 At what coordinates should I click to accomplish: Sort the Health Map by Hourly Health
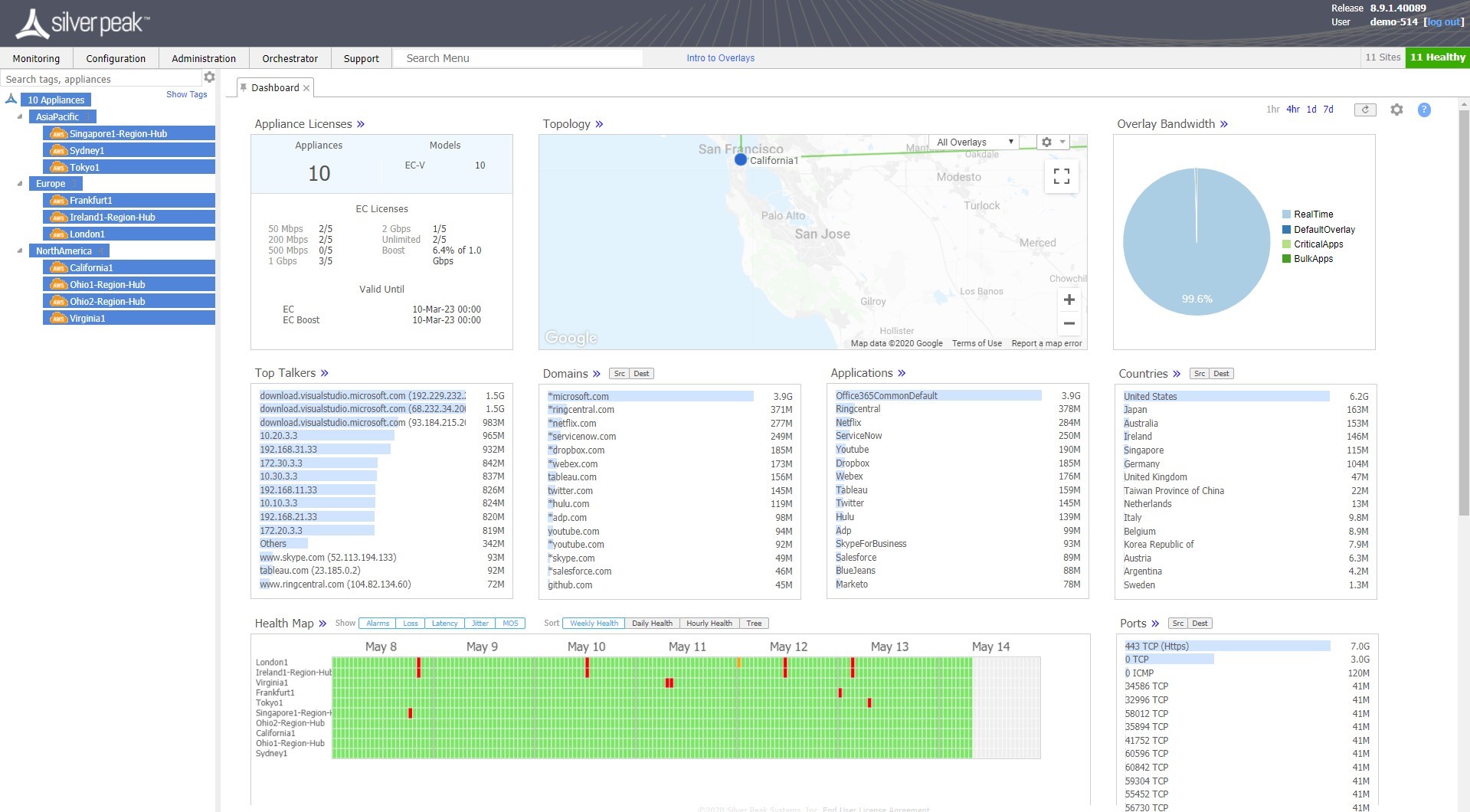click(709, 624)
